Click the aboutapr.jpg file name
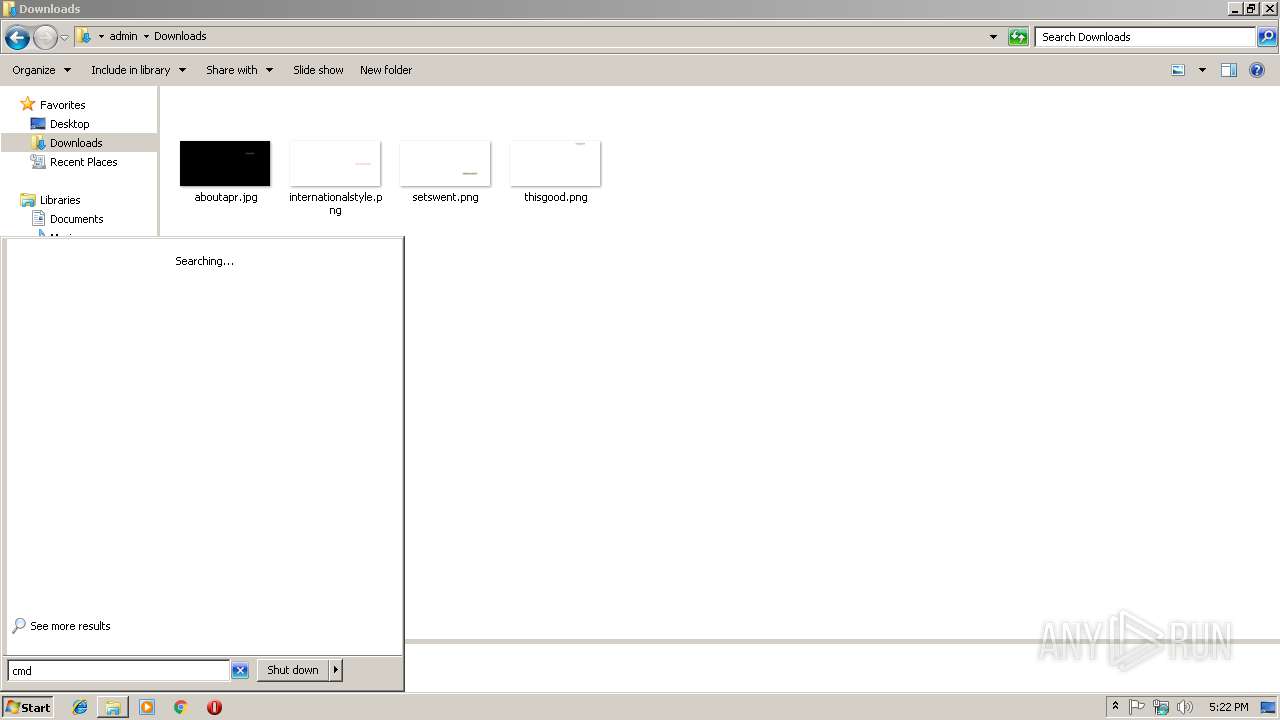Image resolution: width=1280 pixels, height=720 pixels. [226, 197]
